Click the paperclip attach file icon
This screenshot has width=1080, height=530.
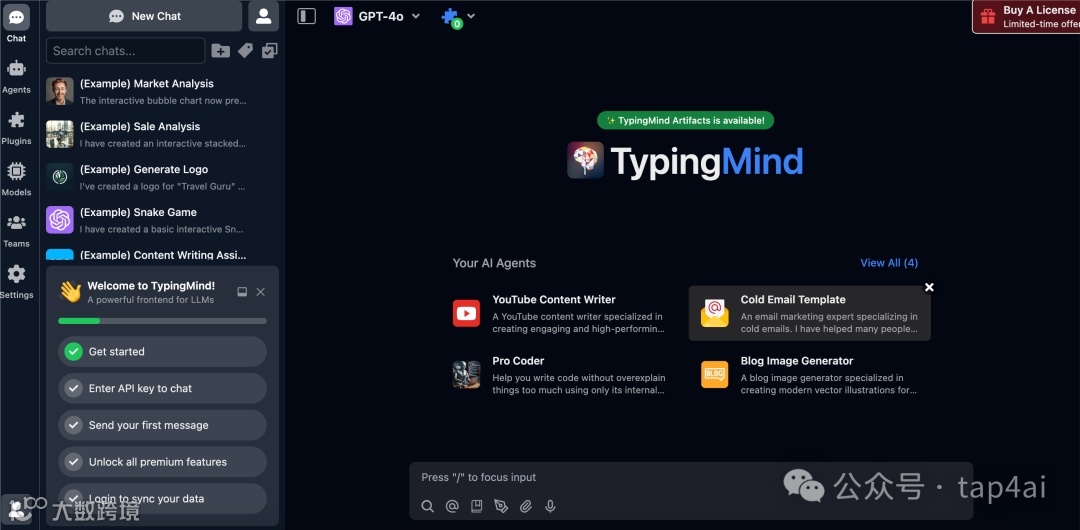[526, 507]
